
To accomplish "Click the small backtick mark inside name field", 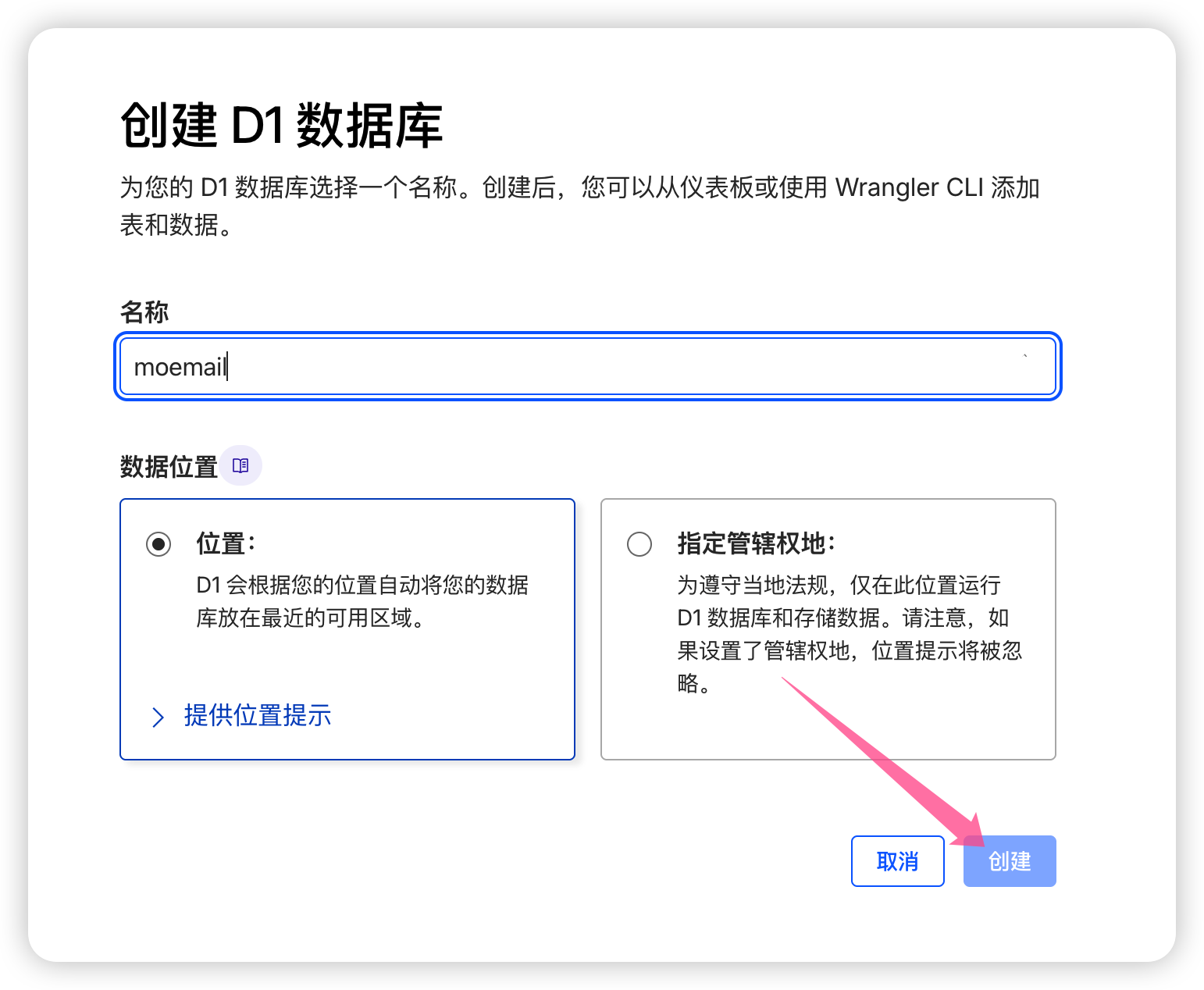I will [x=1025, y=355].
